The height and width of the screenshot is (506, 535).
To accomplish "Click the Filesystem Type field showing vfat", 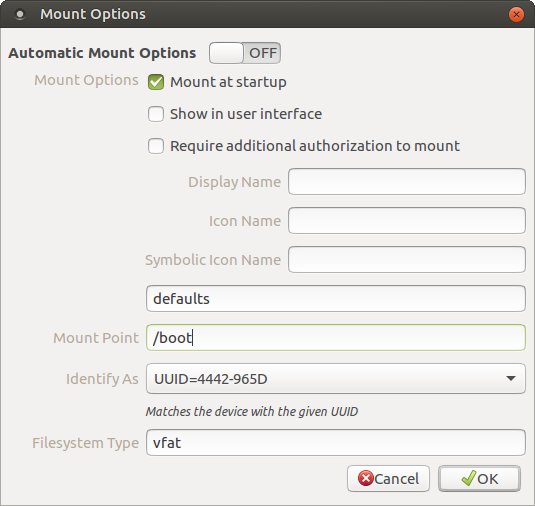I will click(x=336, y=443).
